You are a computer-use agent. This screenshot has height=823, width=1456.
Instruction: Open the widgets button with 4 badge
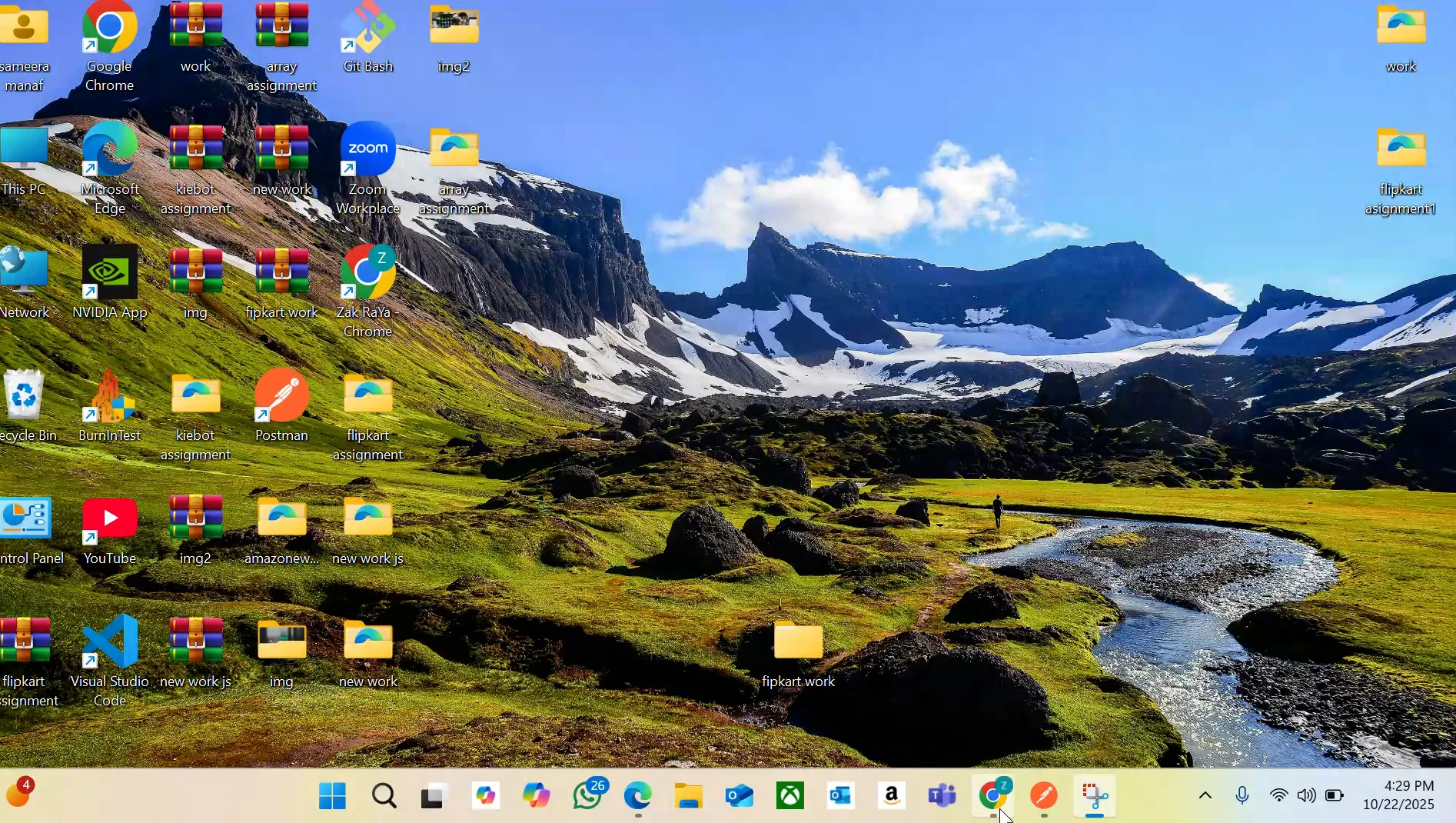pos(19,794)
